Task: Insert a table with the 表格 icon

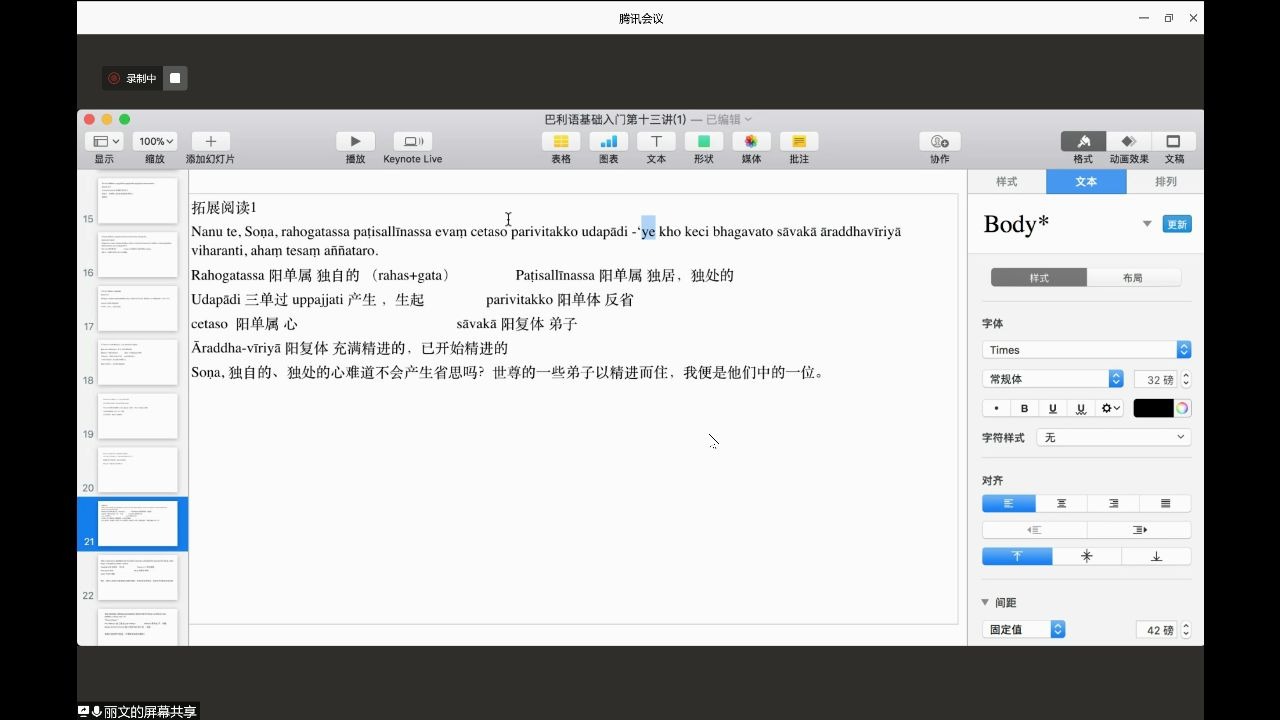Action: tap(561, 142)
